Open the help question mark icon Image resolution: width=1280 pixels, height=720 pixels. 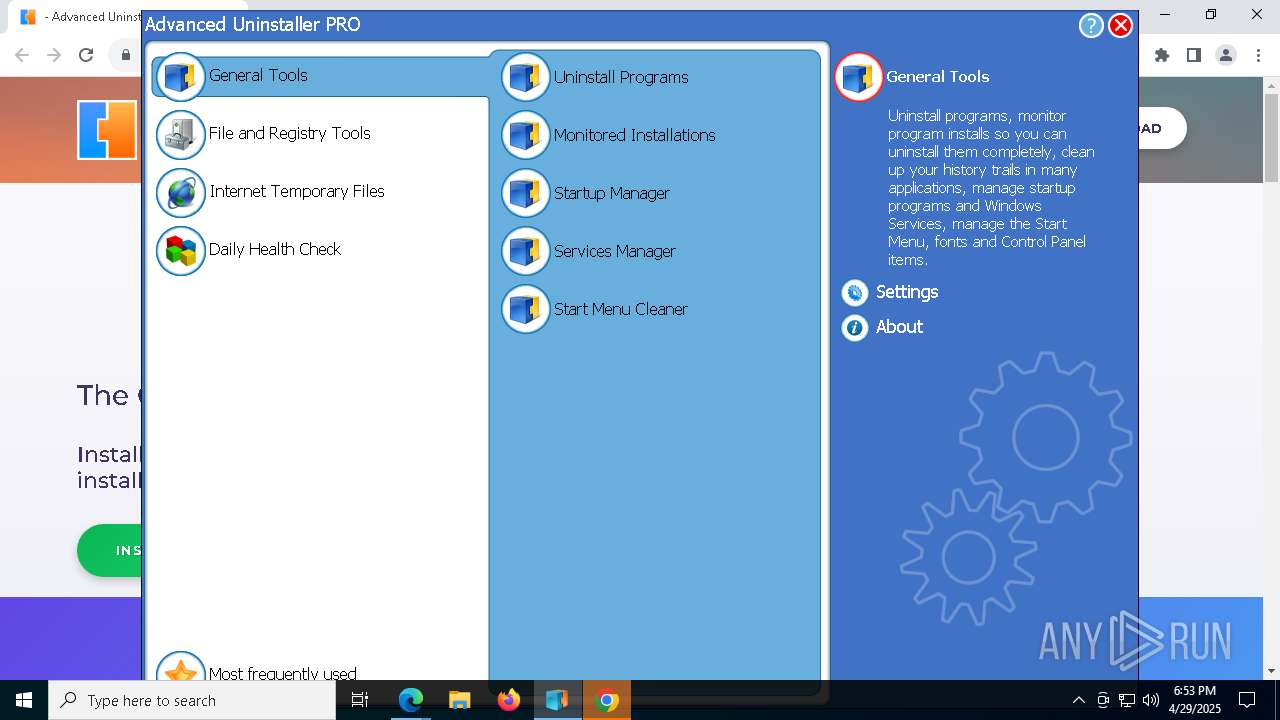1090,25
